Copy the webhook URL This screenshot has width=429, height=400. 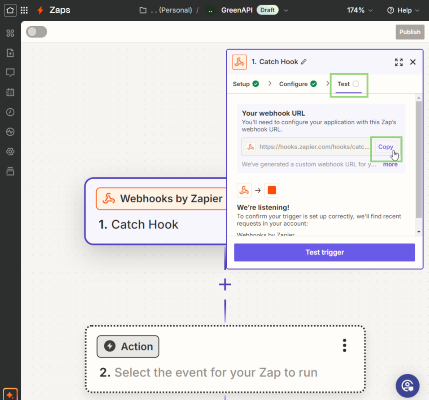click(x=386, y=147)
